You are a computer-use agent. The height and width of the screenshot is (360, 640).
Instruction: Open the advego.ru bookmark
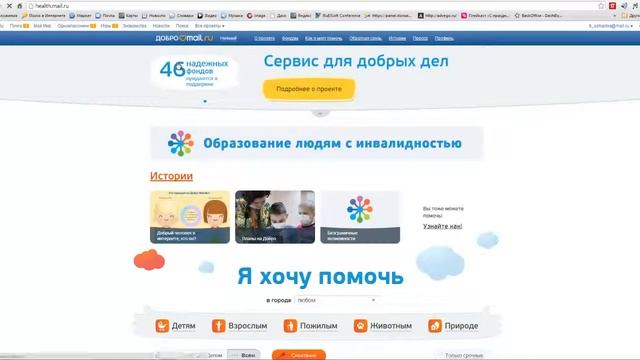437,16
